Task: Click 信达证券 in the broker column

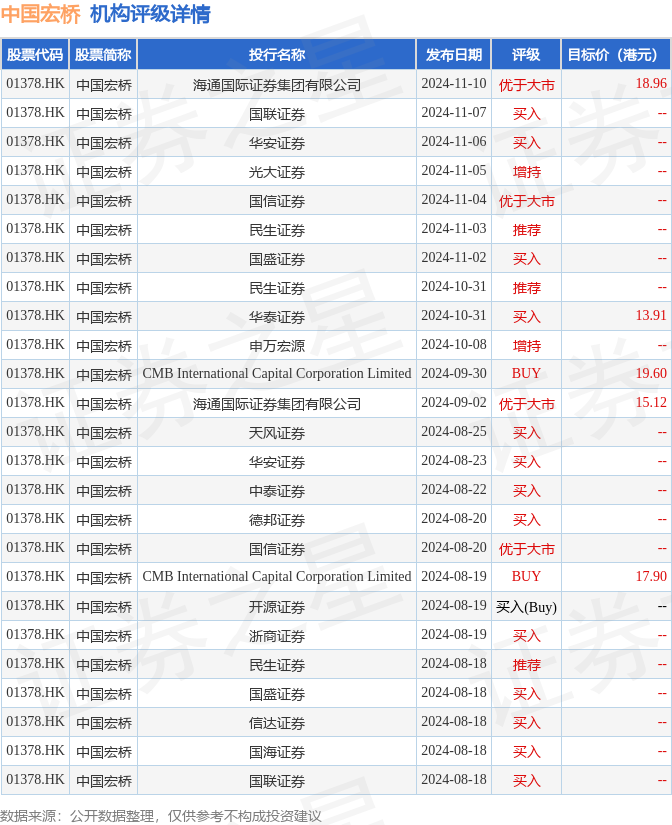Action: [277, 723]
